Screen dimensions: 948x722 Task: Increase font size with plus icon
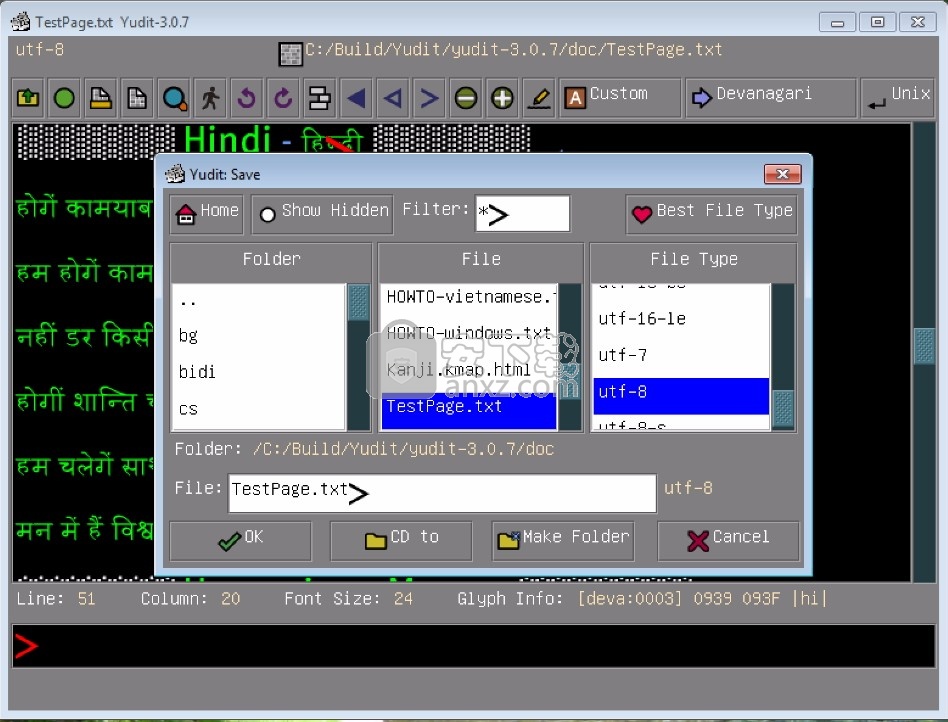tap(502, 97)
